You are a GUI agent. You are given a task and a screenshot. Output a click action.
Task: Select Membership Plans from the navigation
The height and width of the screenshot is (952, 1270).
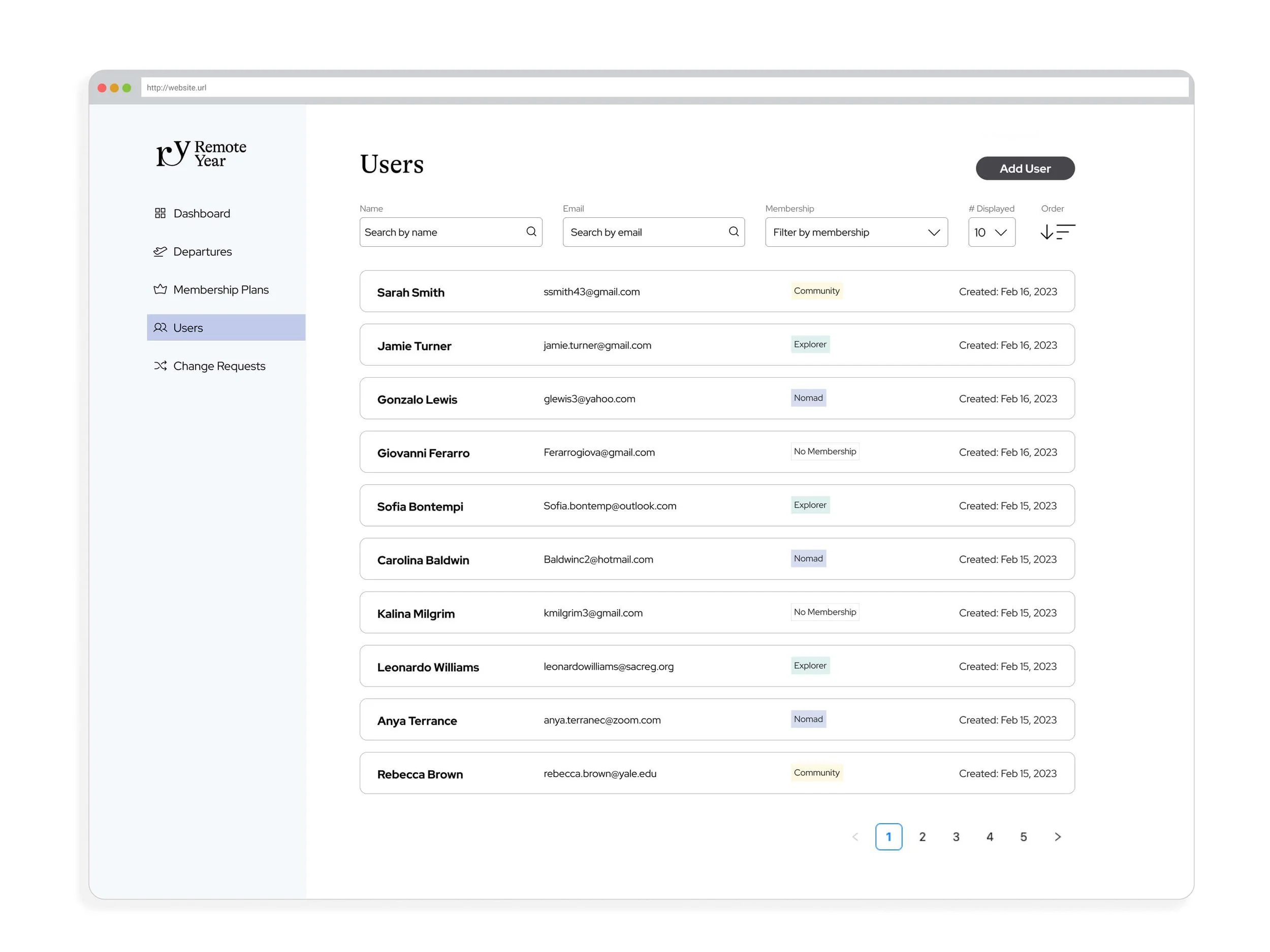pyautogui.click(x=220, y=289)
